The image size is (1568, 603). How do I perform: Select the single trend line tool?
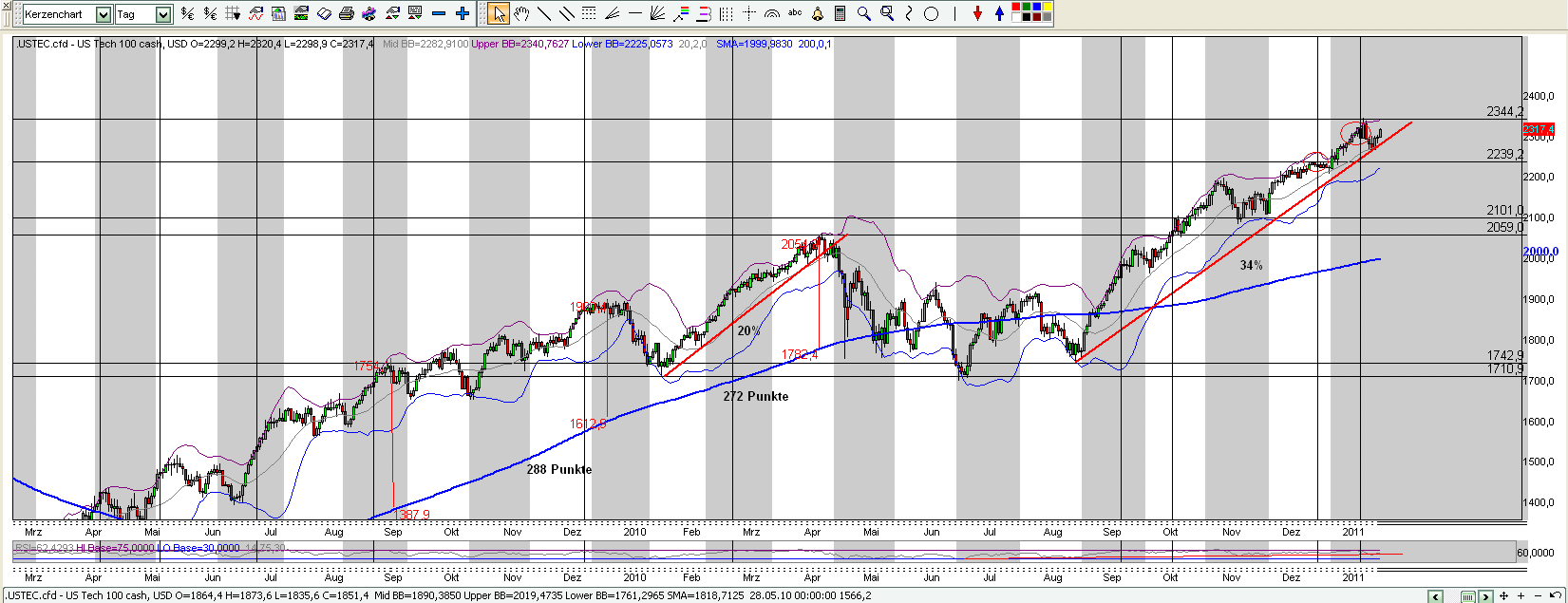(x=544, y=13)
